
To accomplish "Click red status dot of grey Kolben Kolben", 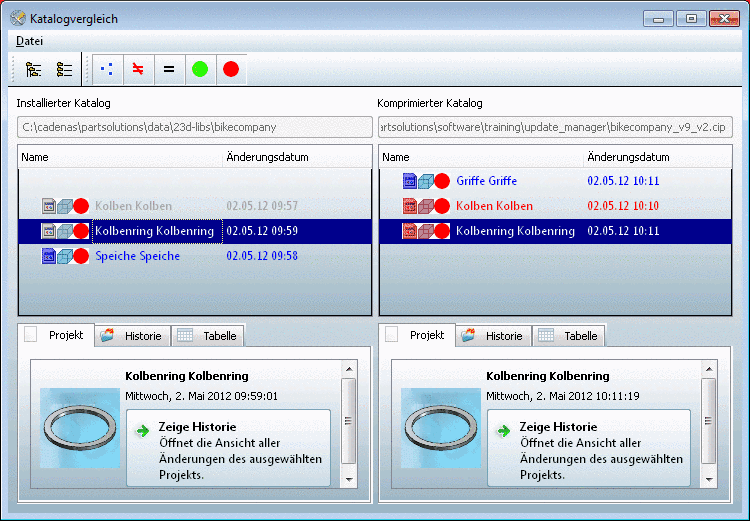I will (81, 206).
